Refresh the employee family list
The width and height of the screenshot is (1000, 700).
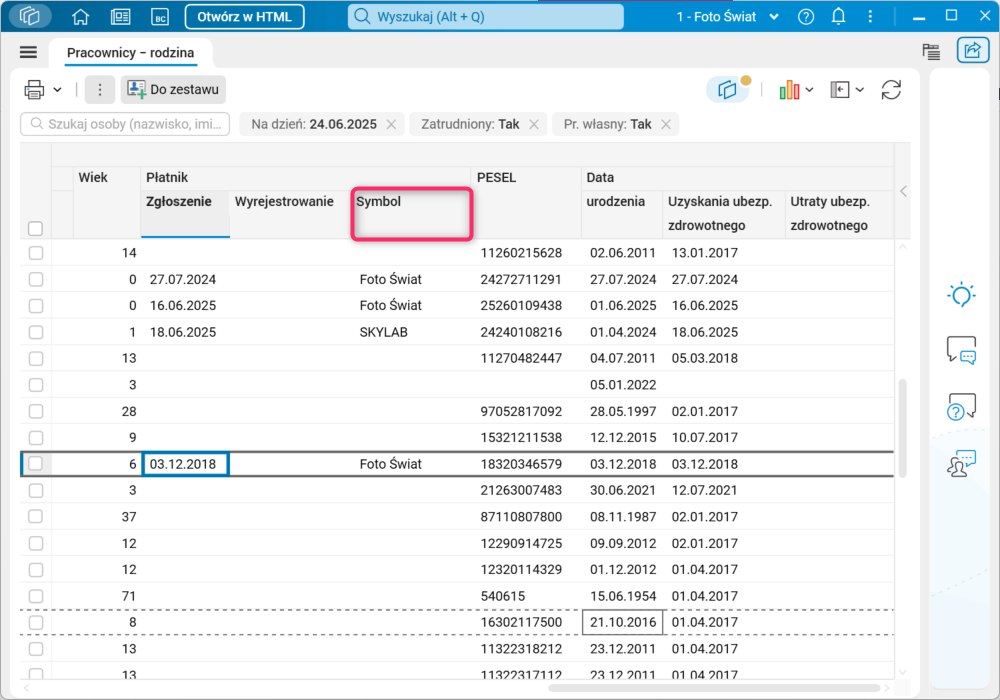click(x=891, y=90)
